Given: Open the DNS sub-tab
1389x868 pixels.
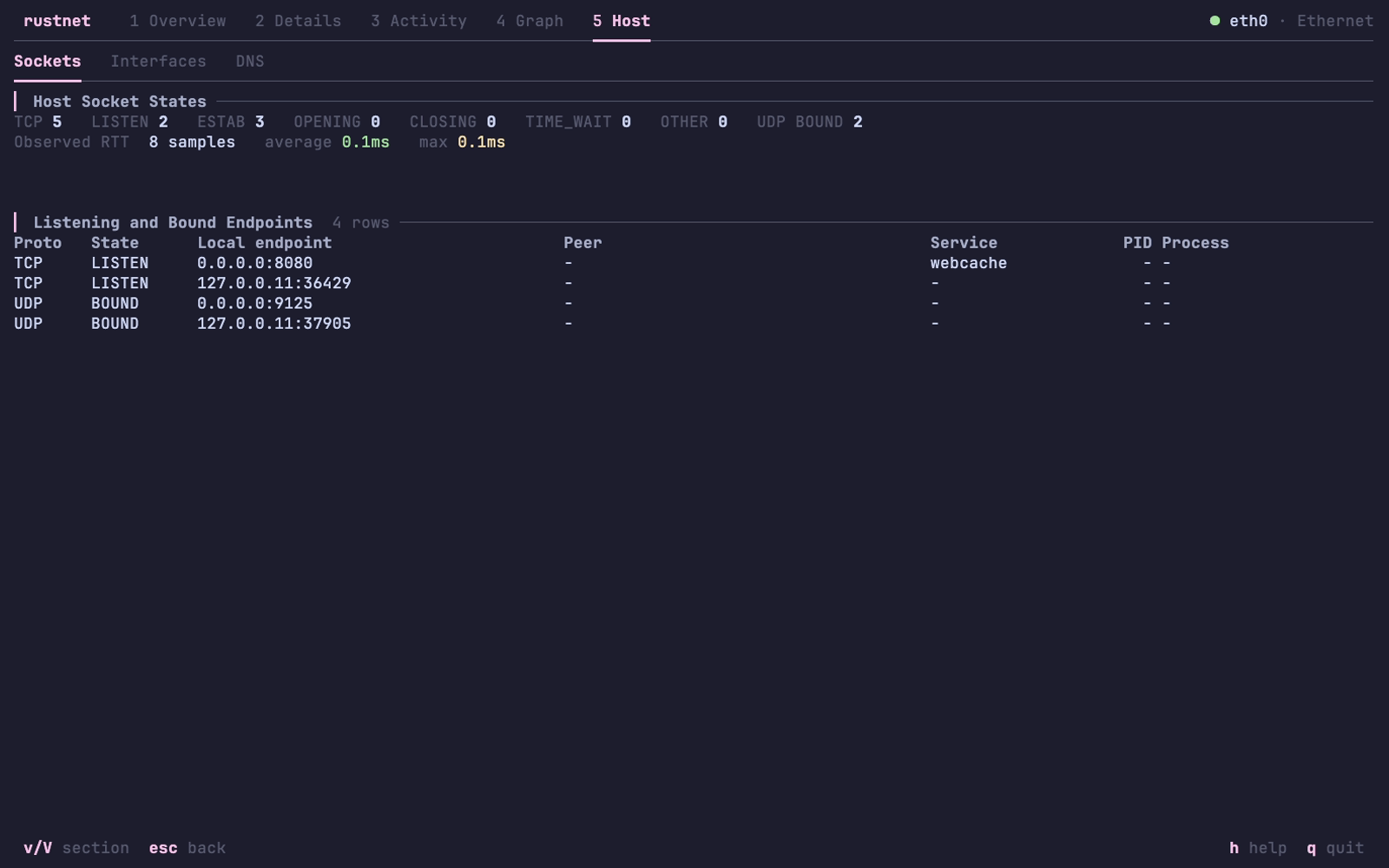Looking at the screenshot, I should click(250, 62).
